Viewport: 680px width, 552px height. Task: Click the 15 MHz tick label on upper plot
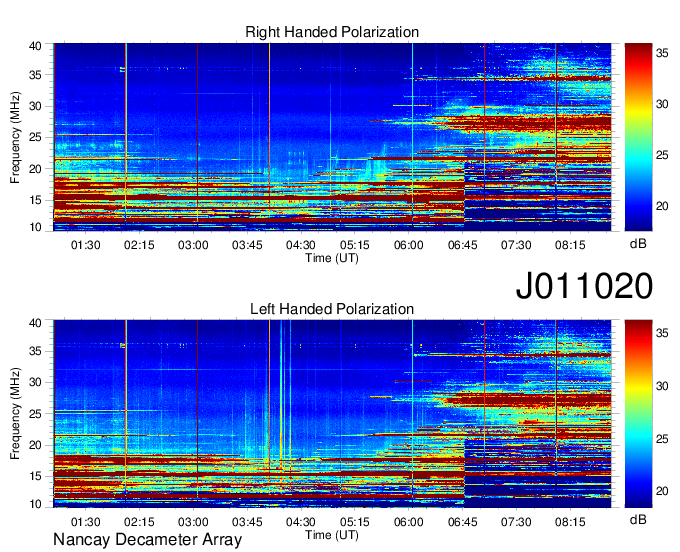[35, 200]
